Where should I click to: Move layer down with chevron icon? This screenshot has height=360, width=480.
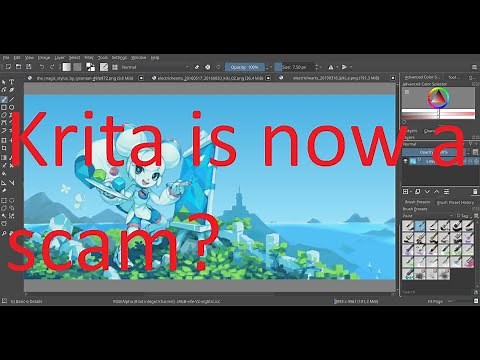pos(427,191)
